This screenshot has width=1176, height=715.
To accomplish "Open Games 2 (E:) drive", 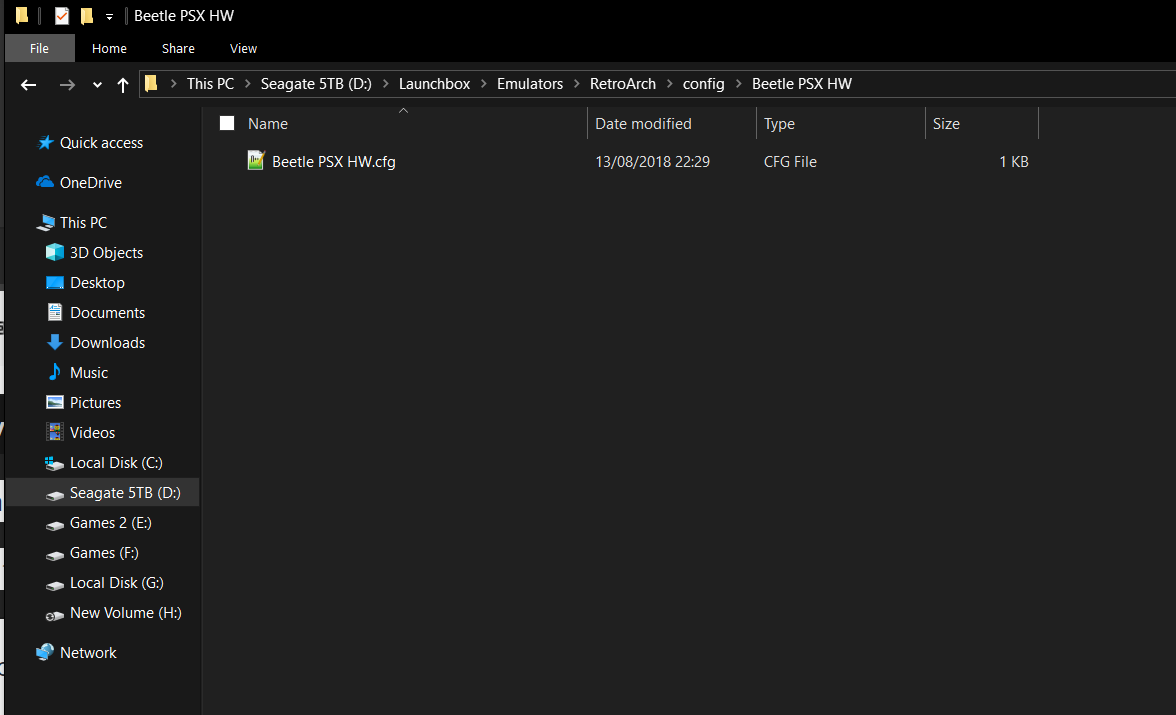I will point(110,523).
